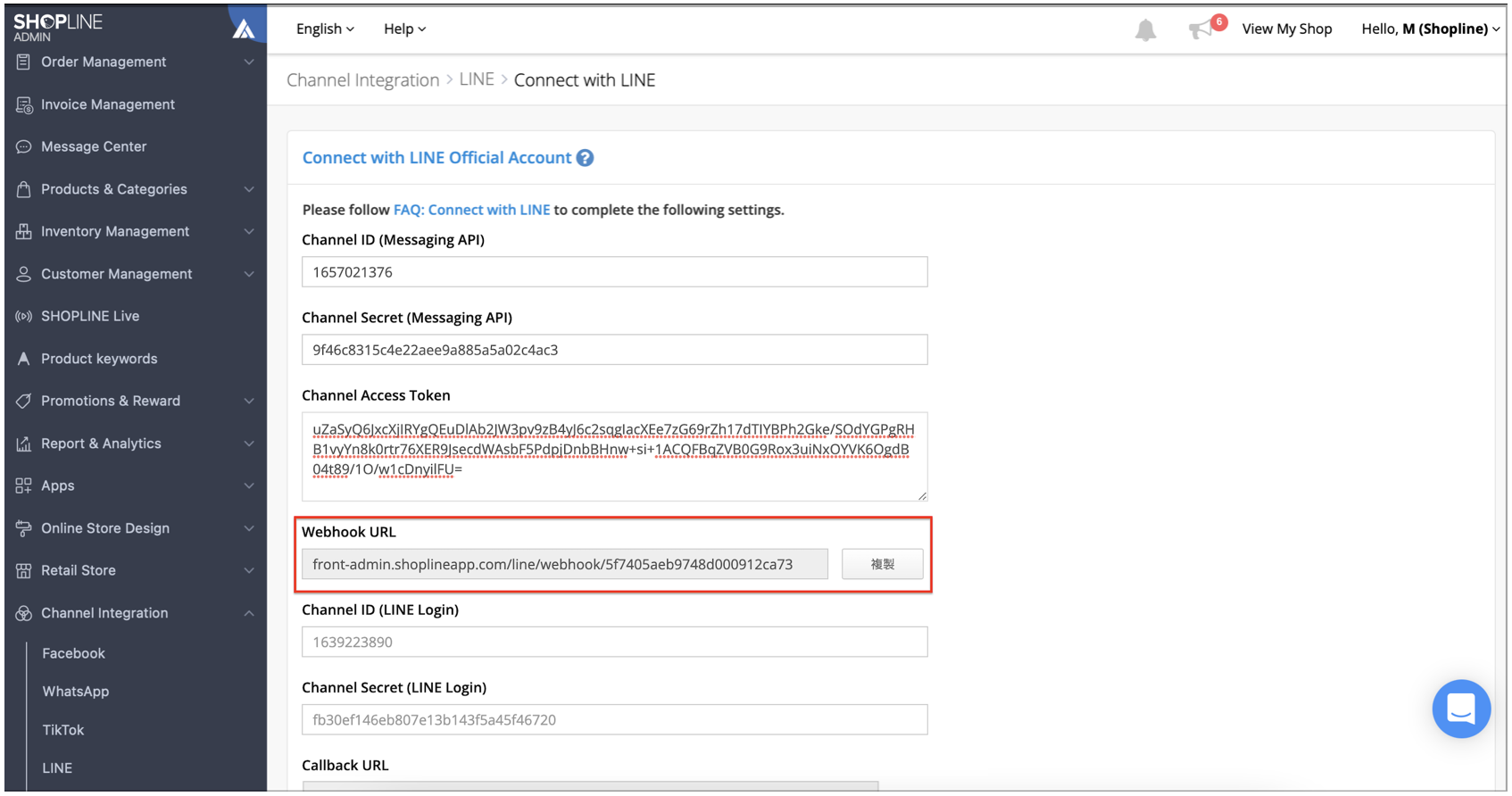Click the Channel Integration icon
1512x796 pixels.
[x=23, y=613]
